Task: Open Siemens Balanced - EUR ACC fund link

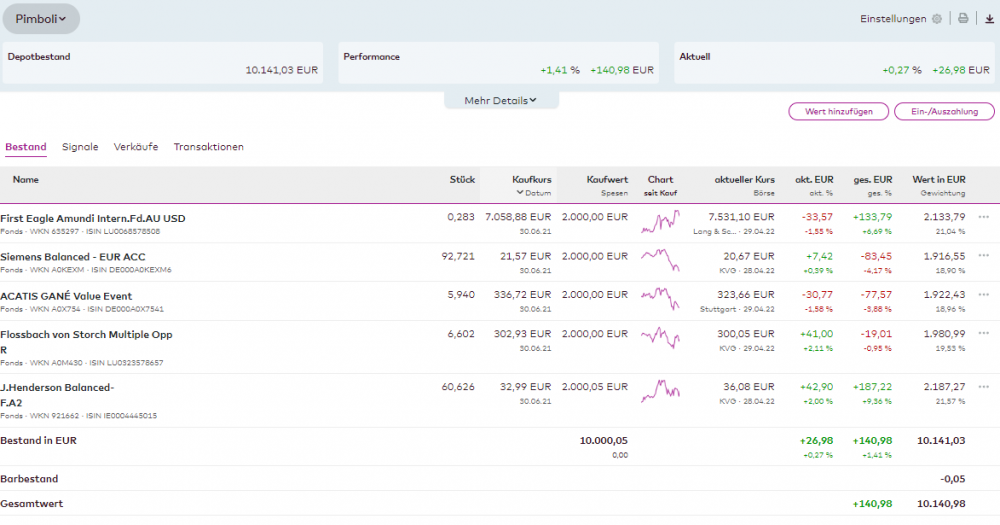Action: point(72,257)
